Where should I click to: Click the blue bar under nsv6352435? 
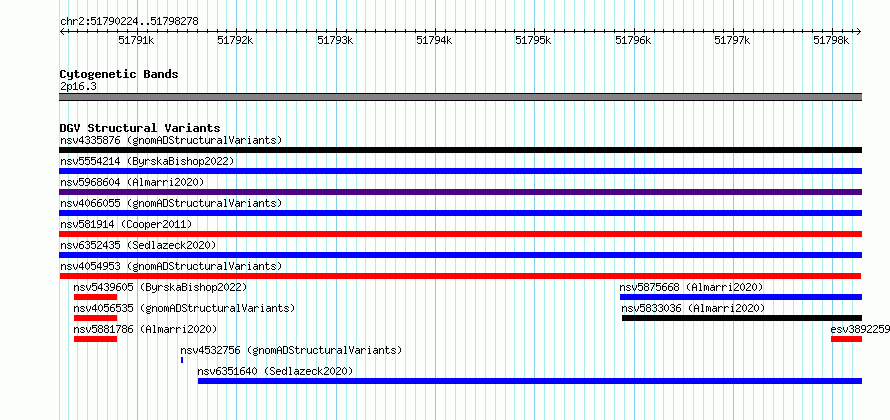click(x=460, y=255)
